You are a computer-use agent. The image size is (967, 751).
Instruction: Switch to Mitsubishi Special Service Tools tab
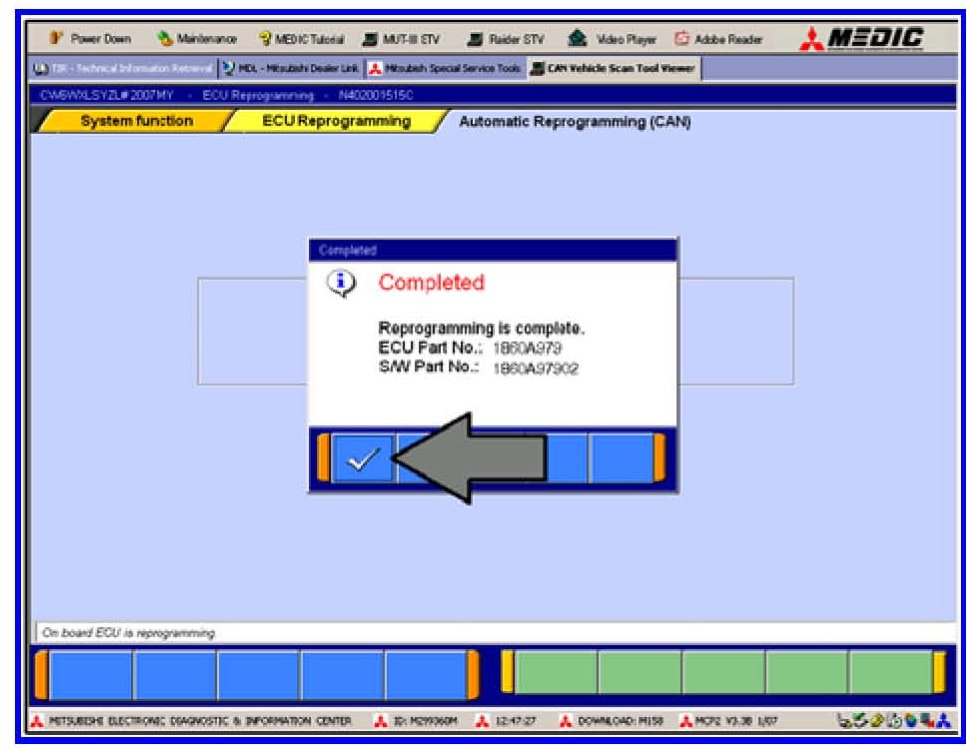445,68
